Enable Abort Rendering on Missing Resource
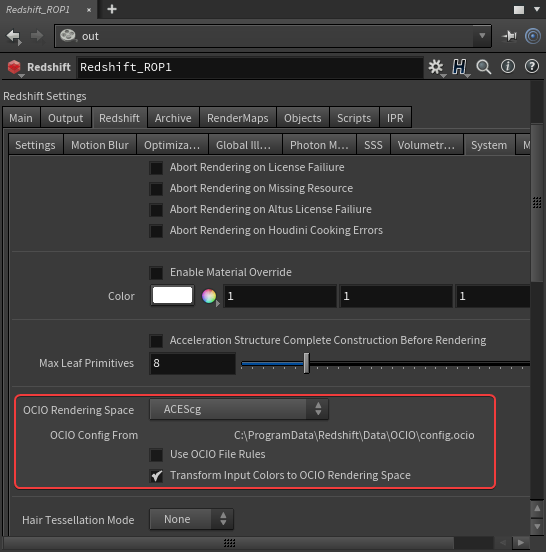The height and width of the screenshot is (552, 546). pos(156,189)
